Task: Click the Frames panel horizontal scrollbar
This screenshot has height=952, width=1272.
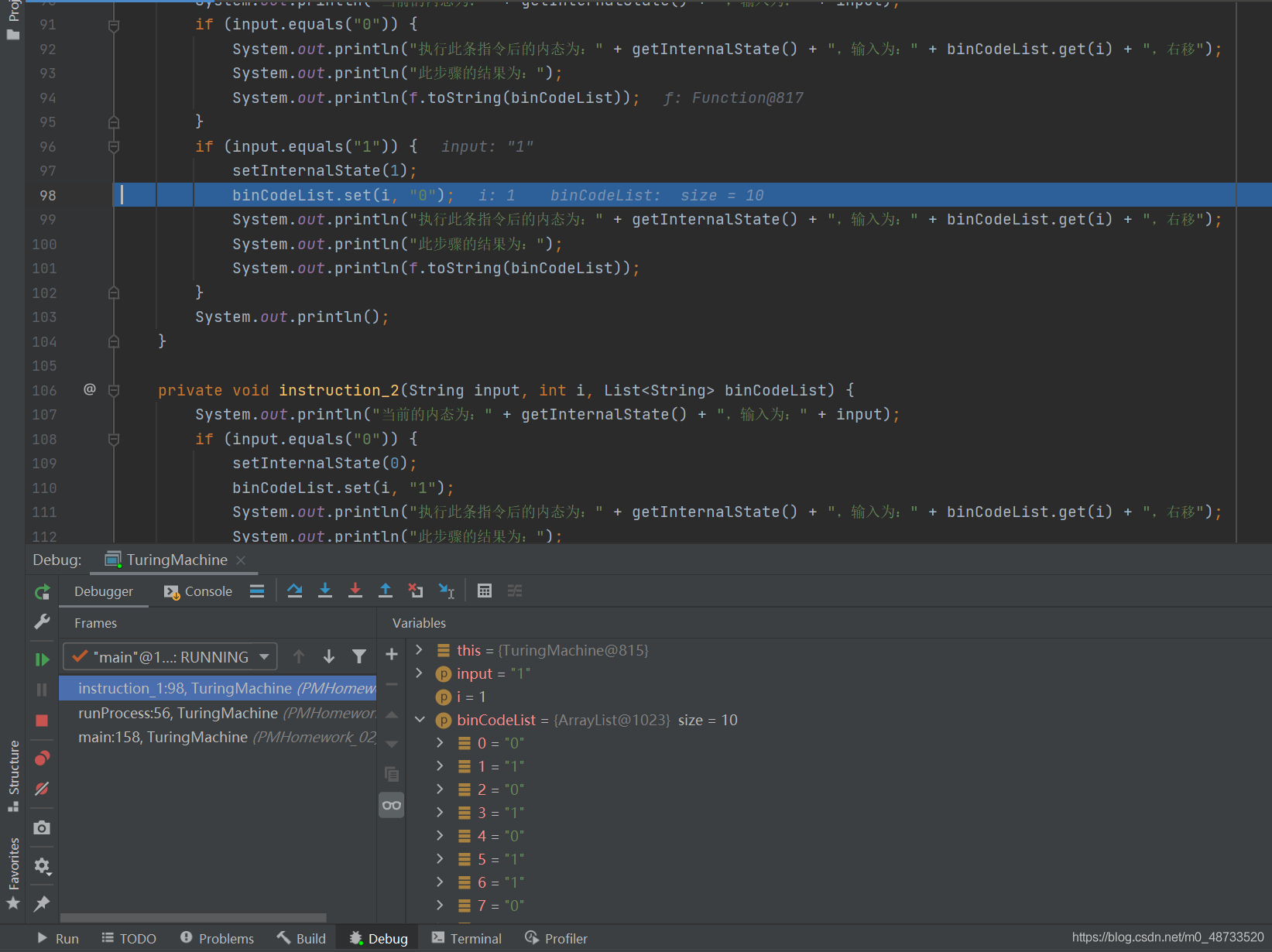Action: click(x=194, y=918)
